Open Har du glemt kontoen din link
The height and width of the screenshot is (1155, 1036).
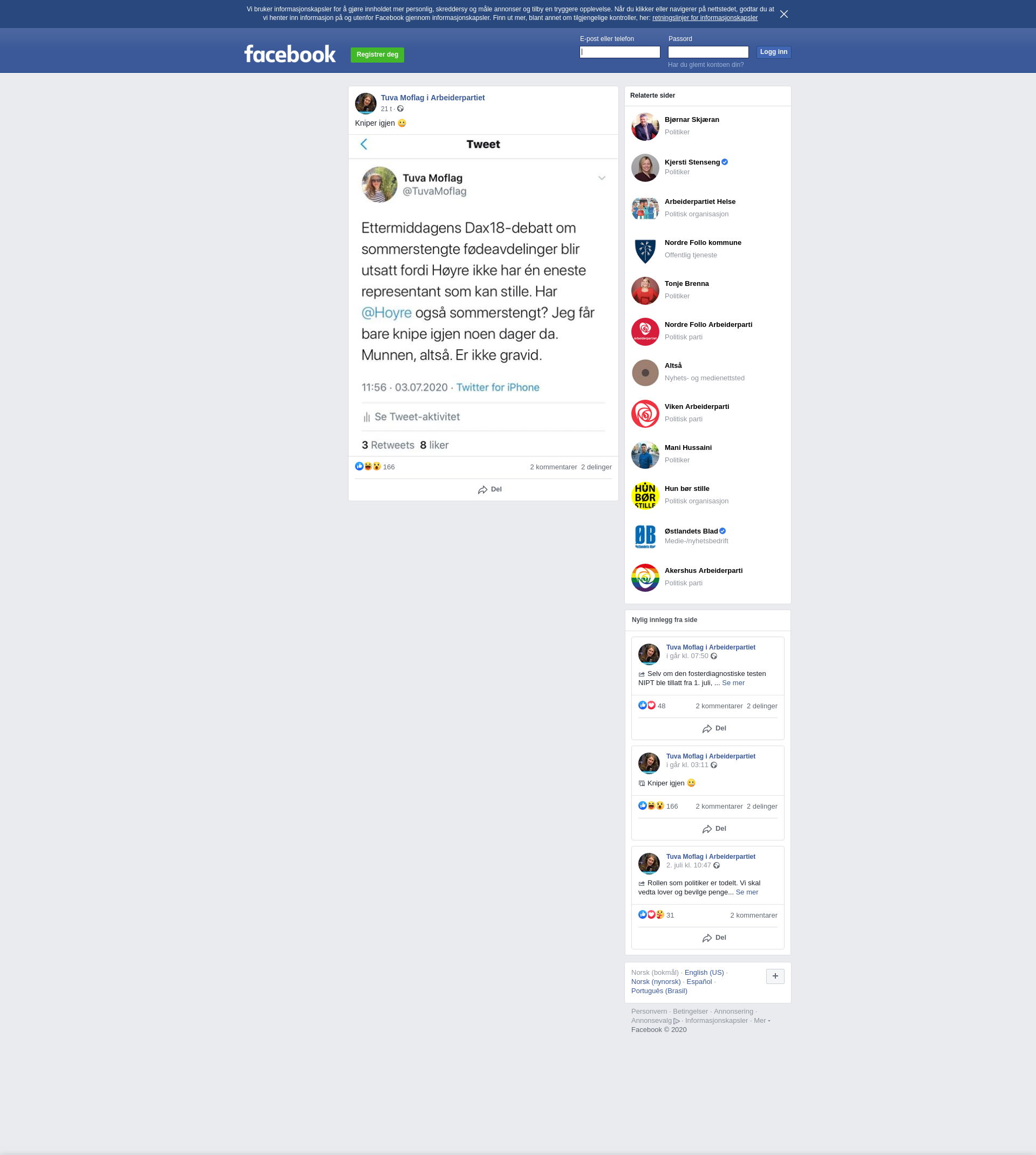click(x=705, y=65)
